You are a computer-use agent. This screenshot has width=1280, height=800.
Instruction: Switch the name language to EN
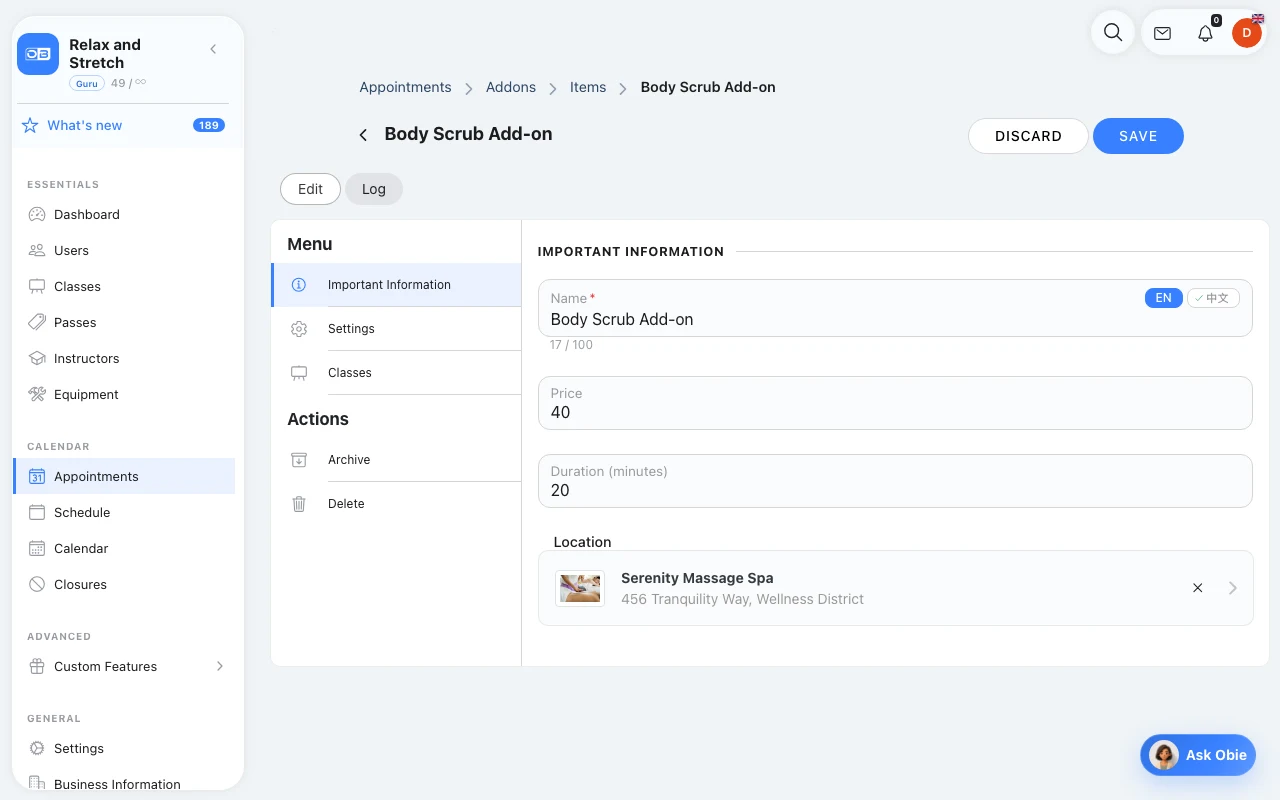[x=1163, y=298]
